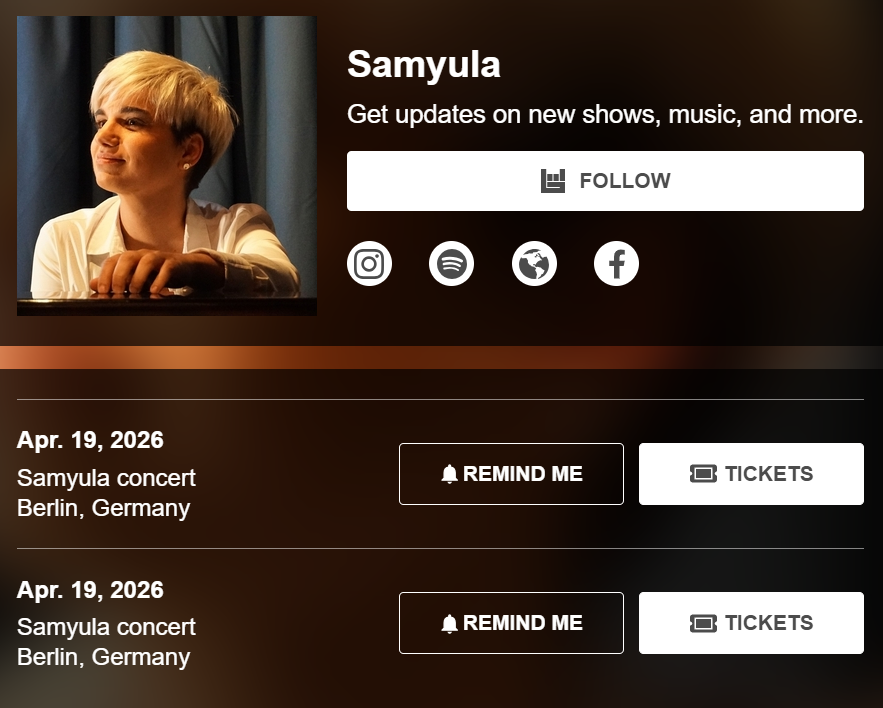
Task: Click the Bandsintown logo on Follow
Action: tap(553, 181)
